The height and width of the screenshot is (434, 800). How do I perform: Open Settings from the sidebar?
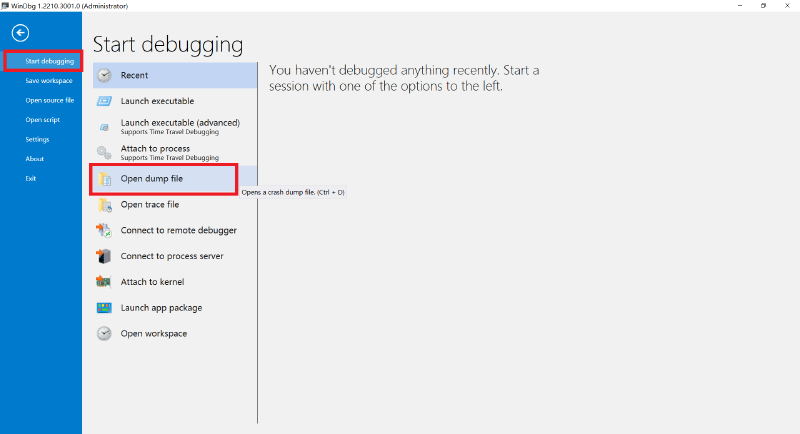(37, 139)
